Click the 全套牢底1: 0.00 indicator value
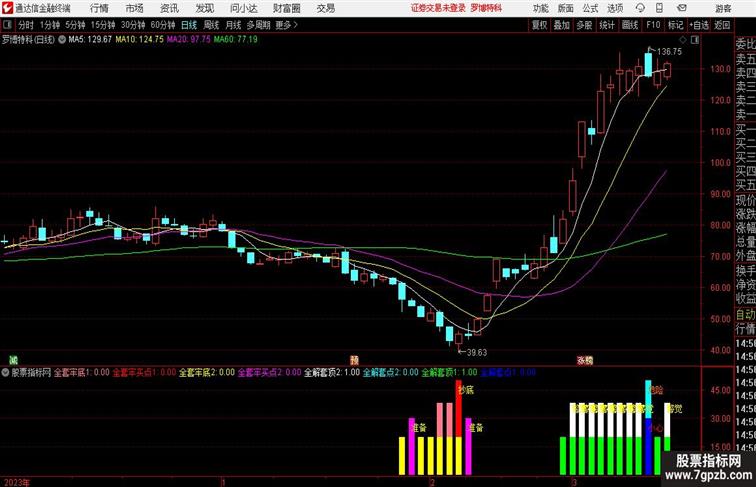This screenshot has width=756, height=487. (x=81, y=372)
